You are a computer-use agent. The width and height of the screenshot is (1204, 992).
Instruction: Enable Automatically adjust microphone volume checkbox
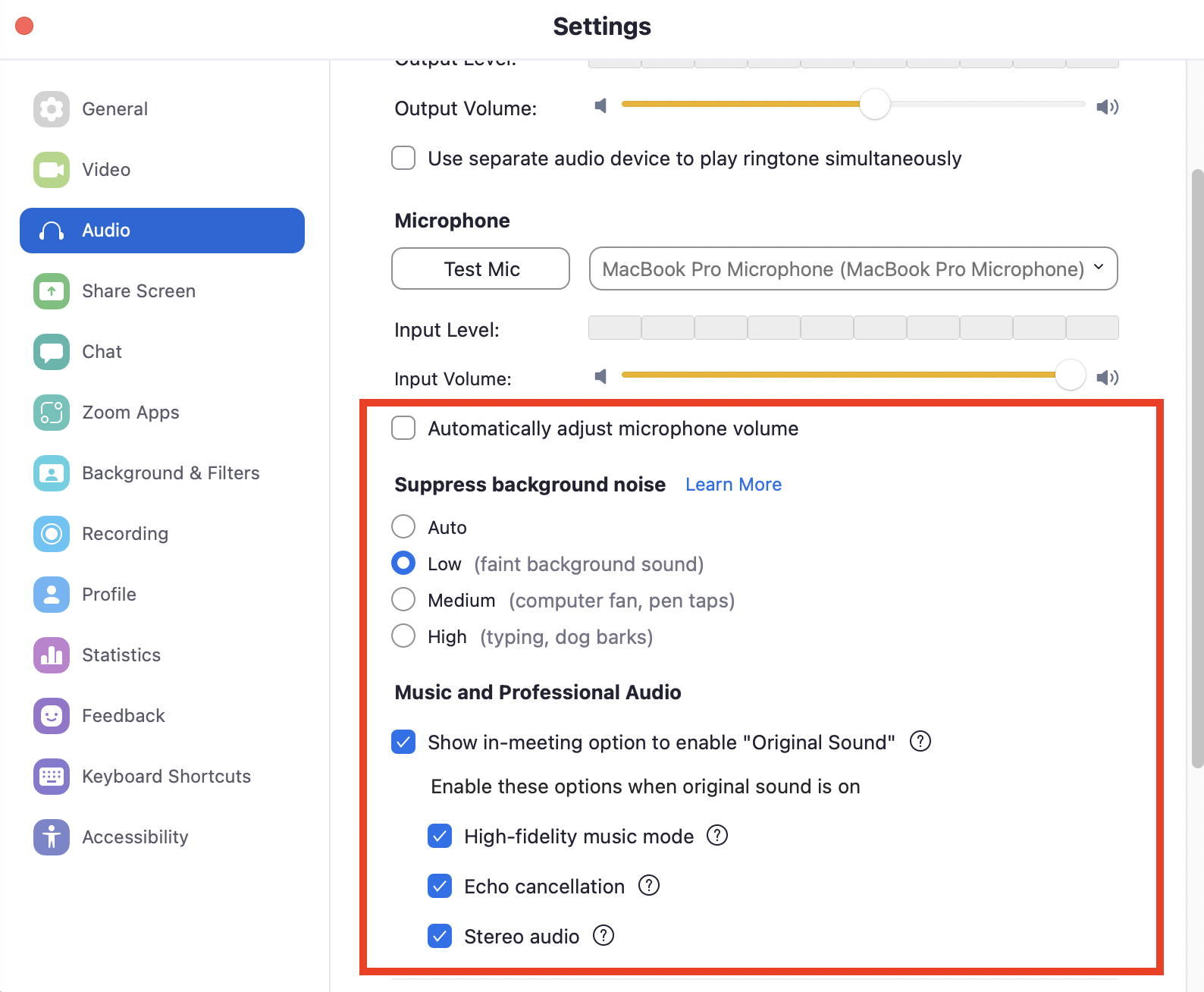click(x=403, y=428)
